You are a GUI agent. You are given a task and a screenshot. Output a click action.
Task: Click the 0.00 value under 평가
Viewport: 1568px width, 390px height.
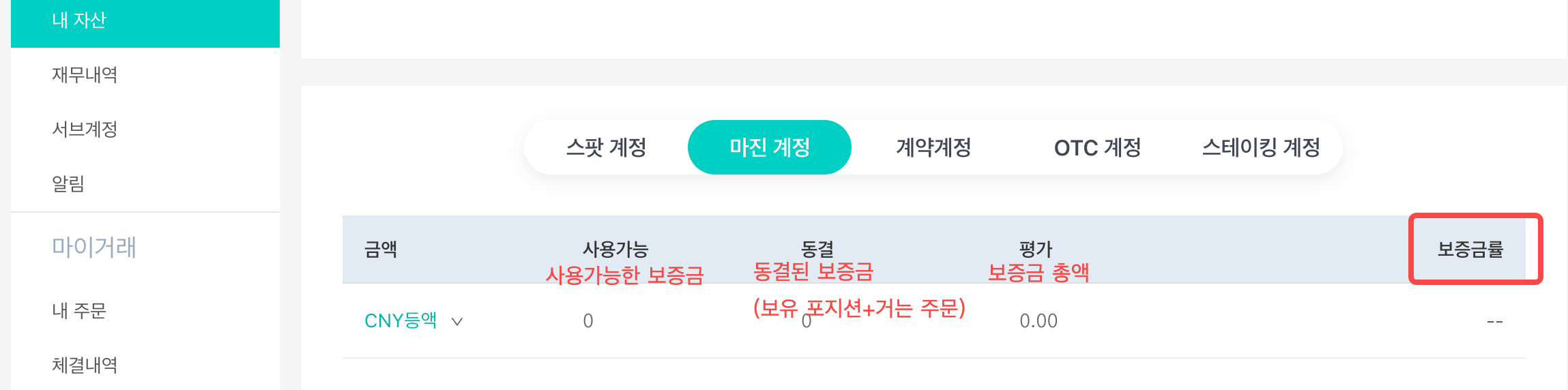click(x=1038, y=321)
